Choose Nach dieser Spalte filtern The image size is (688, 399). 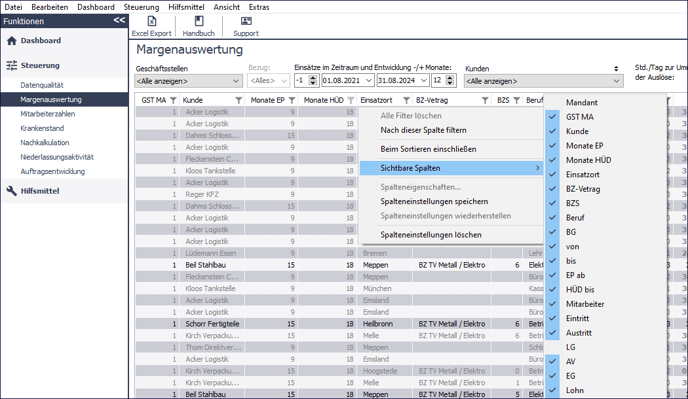(x=423, y=130)
